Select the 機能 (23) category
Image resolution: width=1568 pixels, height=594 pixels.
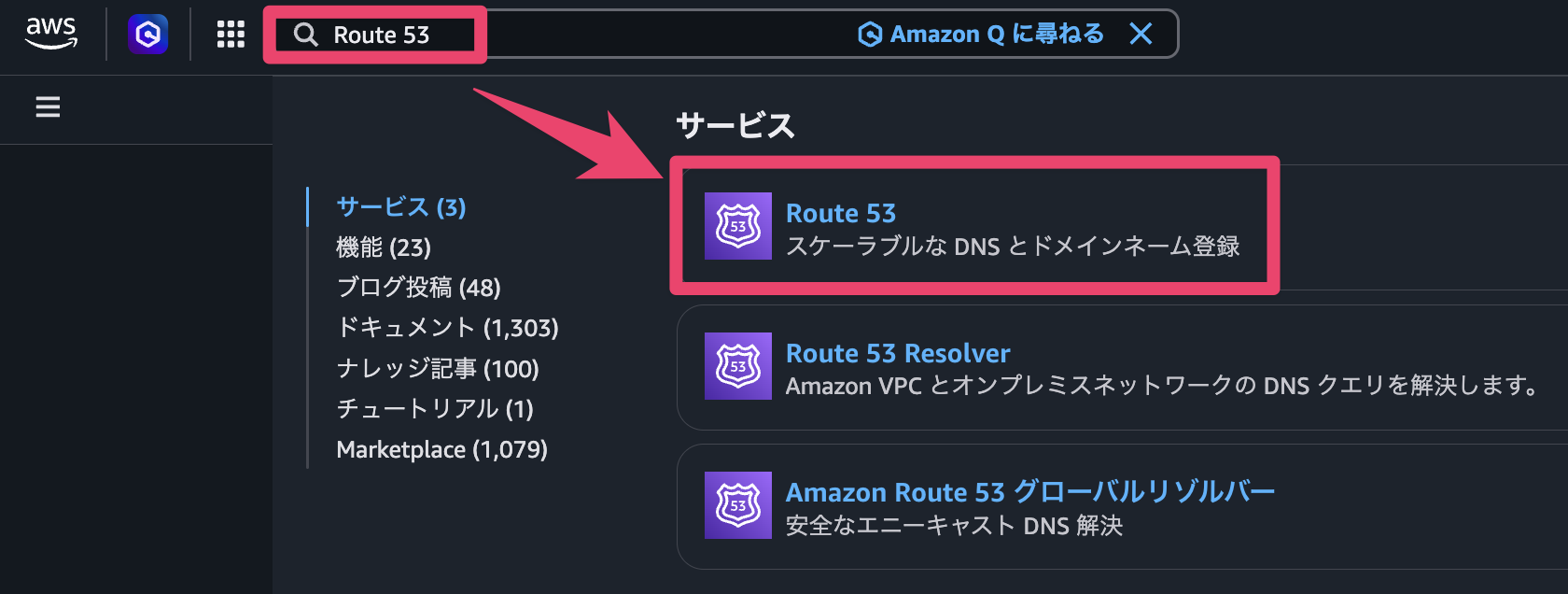tap(383, 247)
